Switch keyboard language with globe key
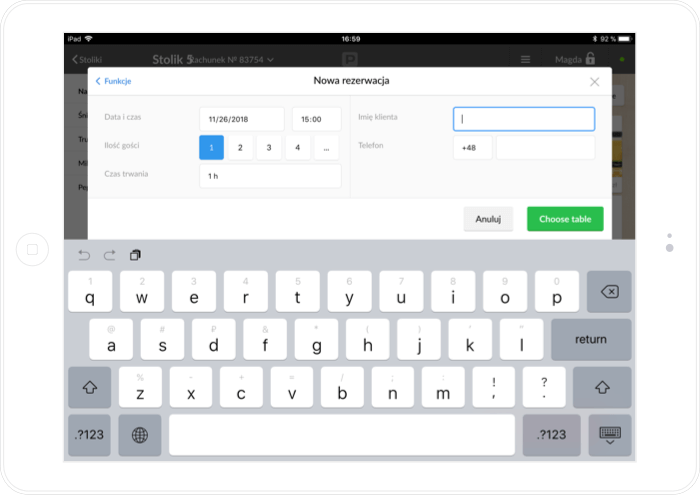The width and height of the screenshot is (700, 495). point(140,435)
